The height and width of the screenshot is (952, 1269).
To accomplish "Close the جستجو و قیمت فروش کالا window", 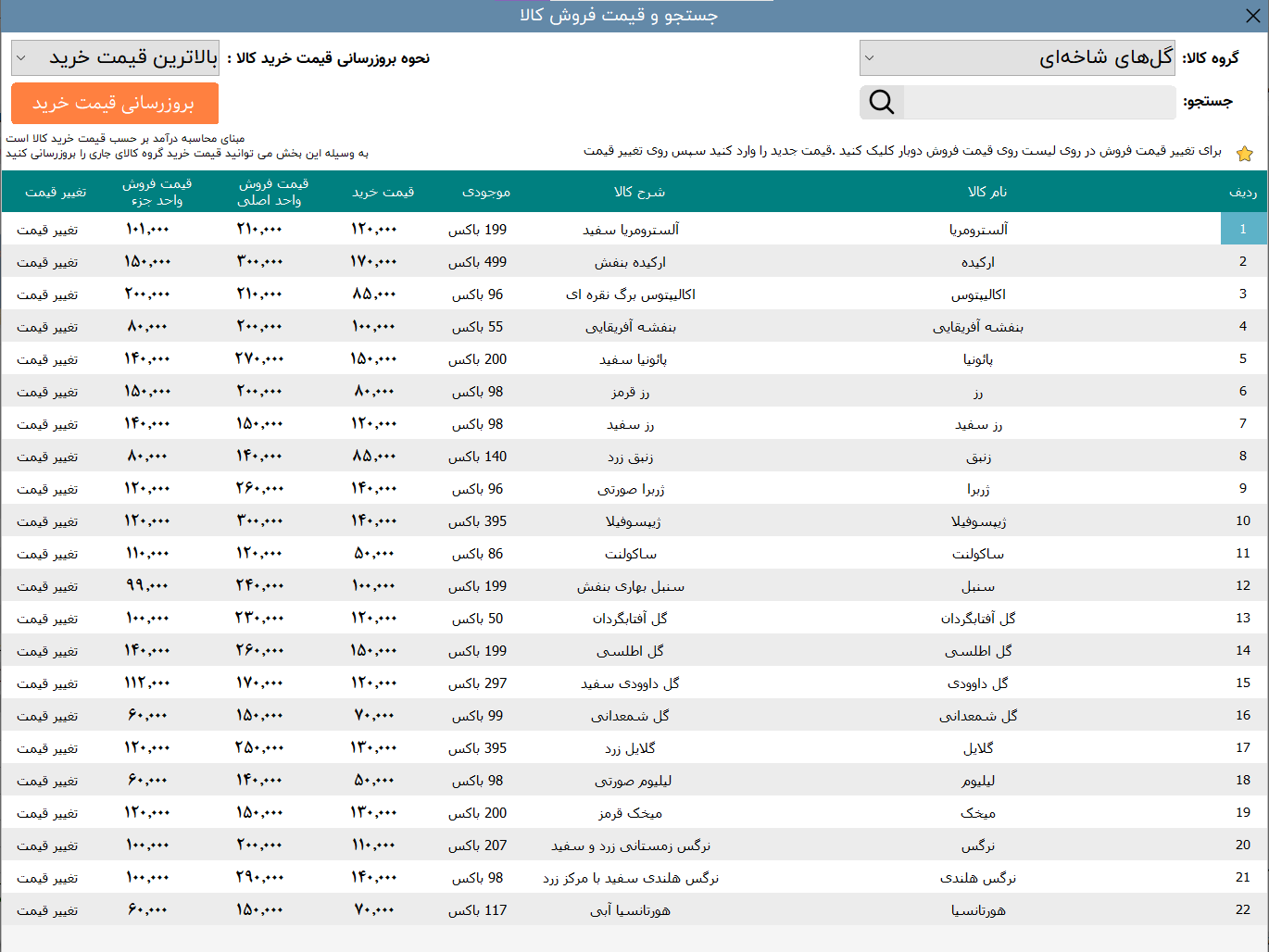I will tap(1252, 16).
